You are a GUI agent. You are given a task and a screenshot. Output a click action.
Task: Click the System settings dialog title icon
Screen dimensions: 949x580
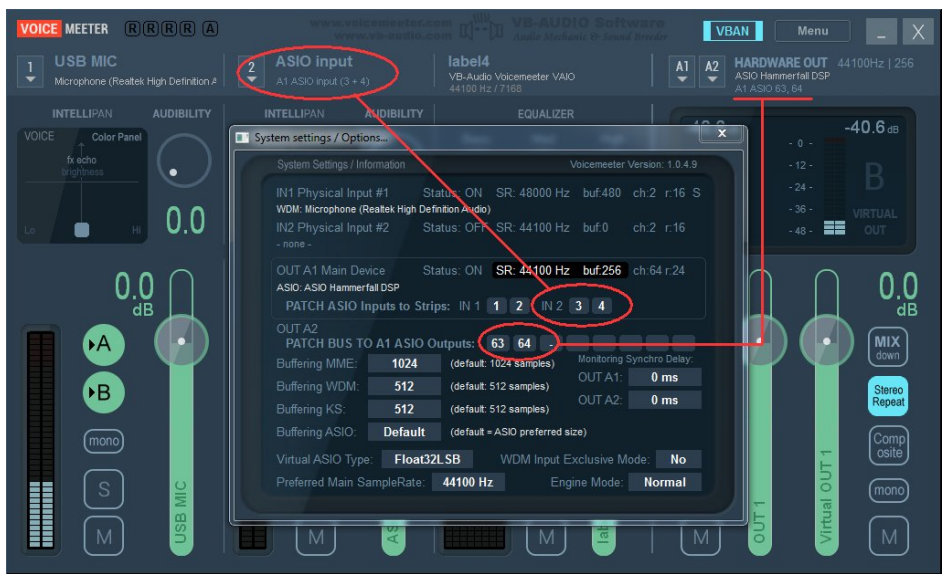click(242, 138)
